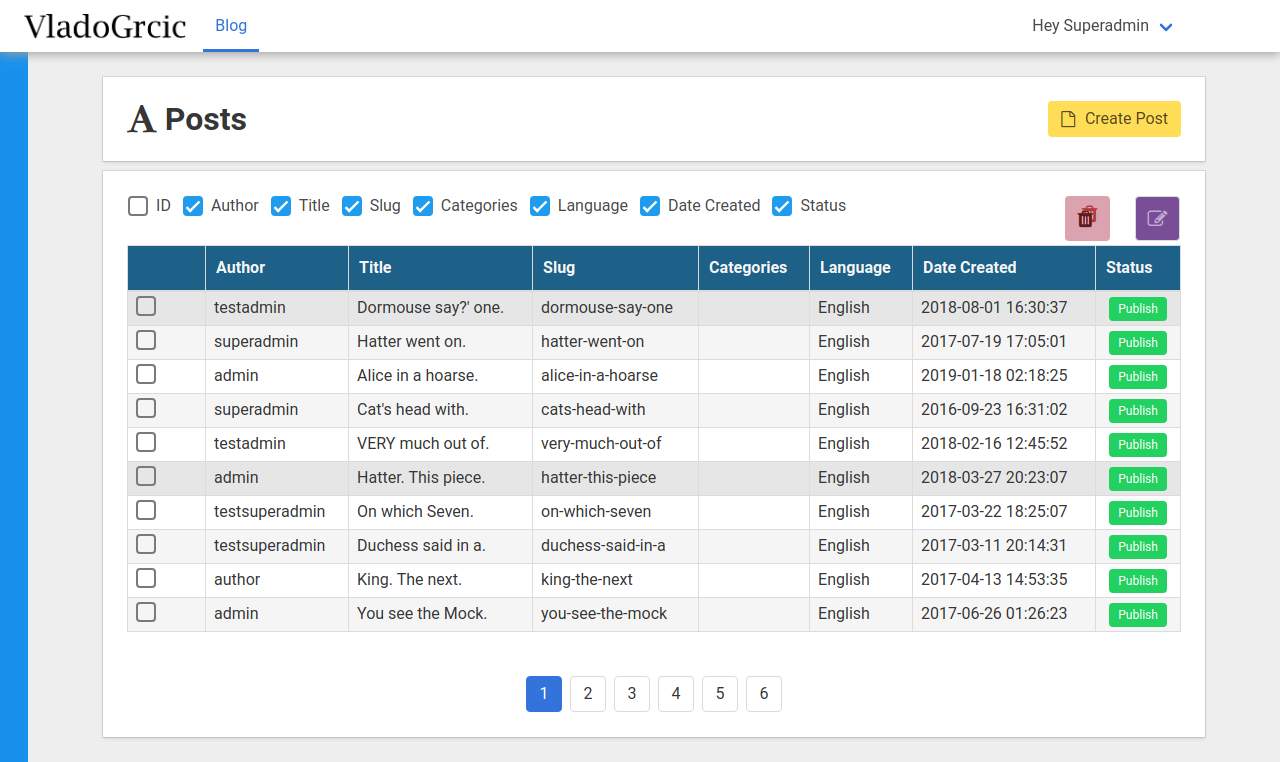The image size is (1280, 762).
Task: Click Publish button for you-see-the-mock
Action: click(x=1138, y=615)
